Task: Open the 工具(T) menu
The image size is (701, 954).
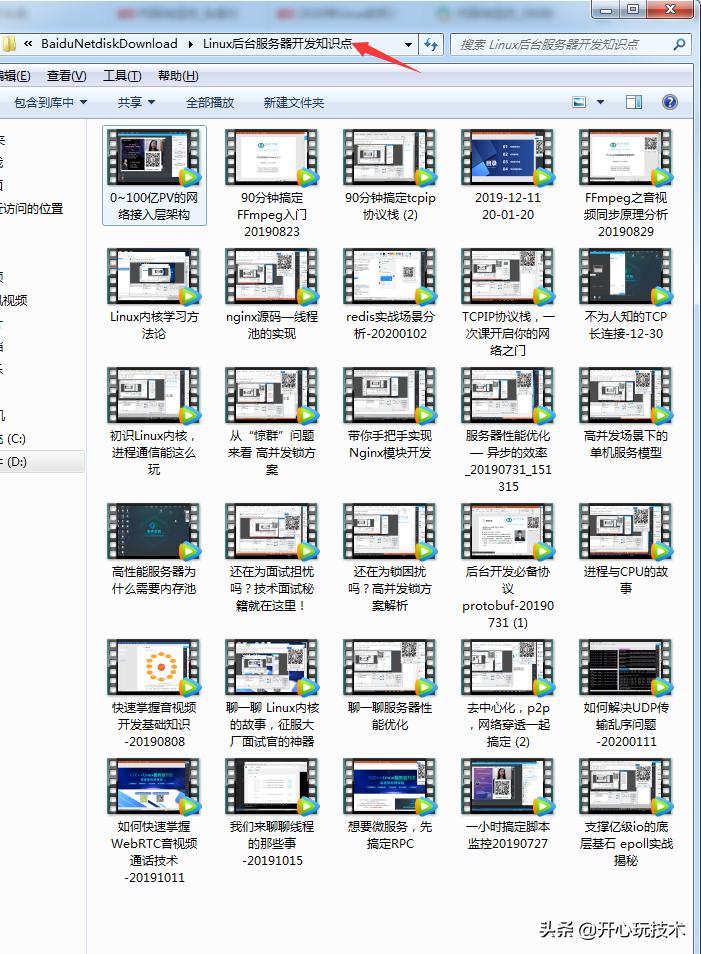Action: (122, 76)
